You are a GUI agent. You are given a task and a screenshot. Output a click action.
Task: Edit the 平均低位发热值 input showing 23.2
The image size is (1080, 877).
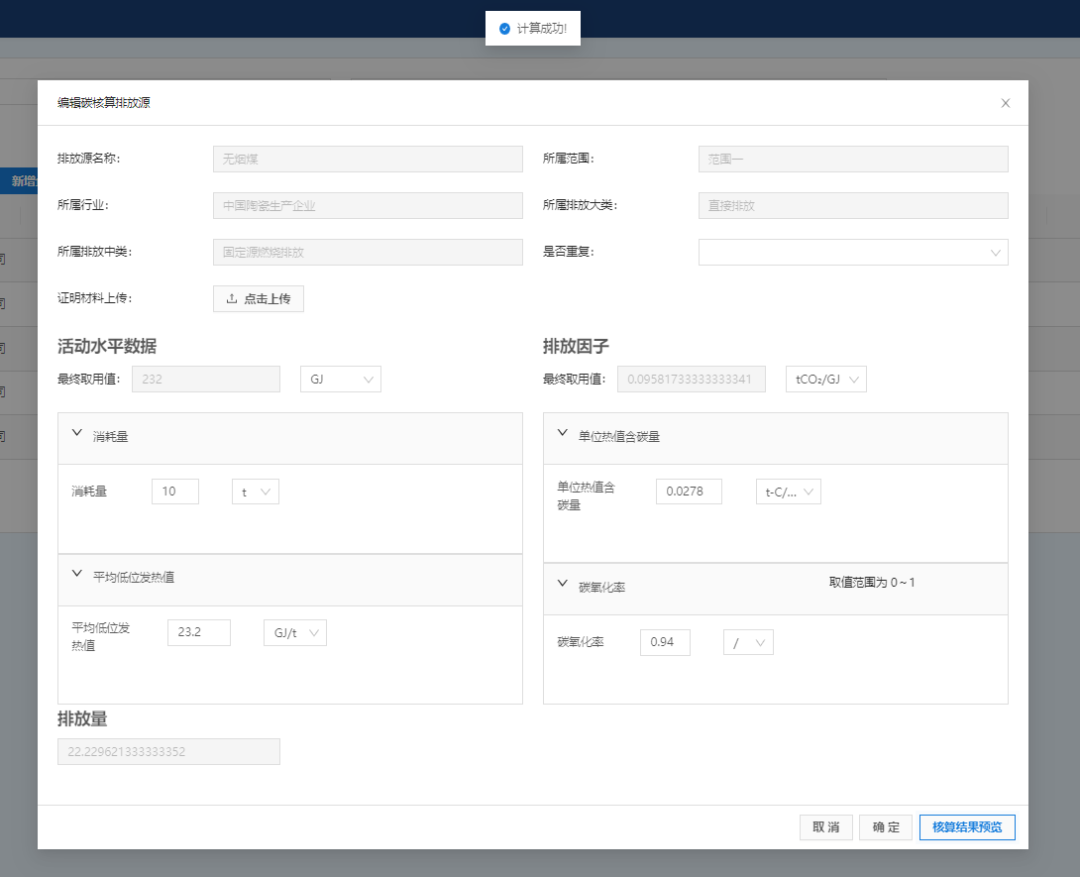(198, 632)
